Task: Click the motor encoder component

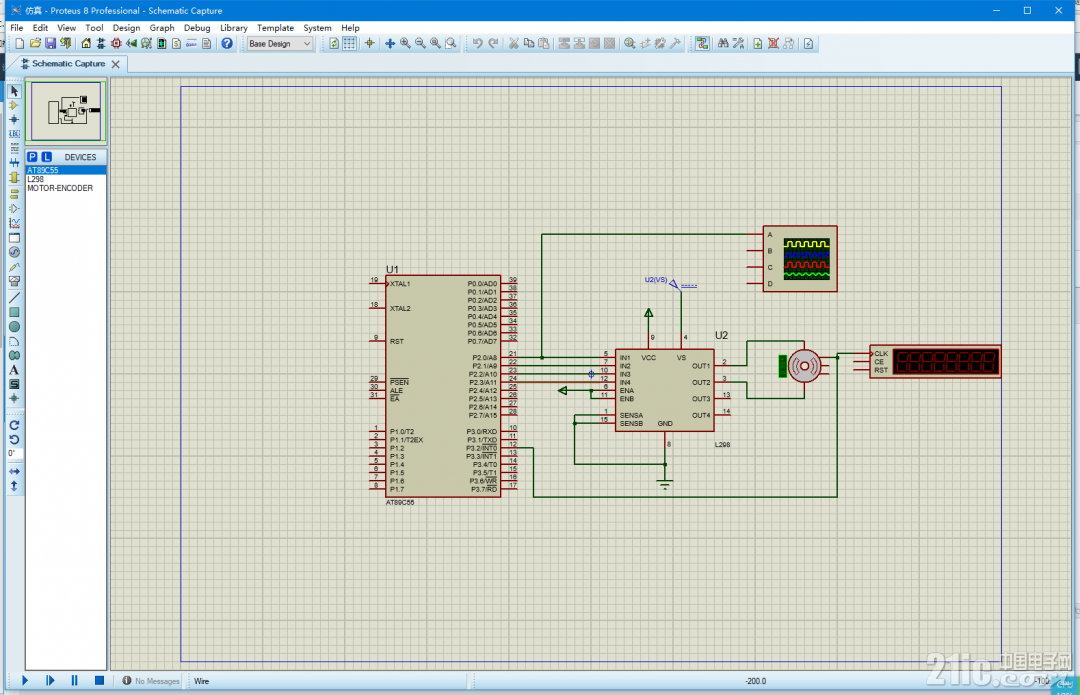Action: coord(802,366)
